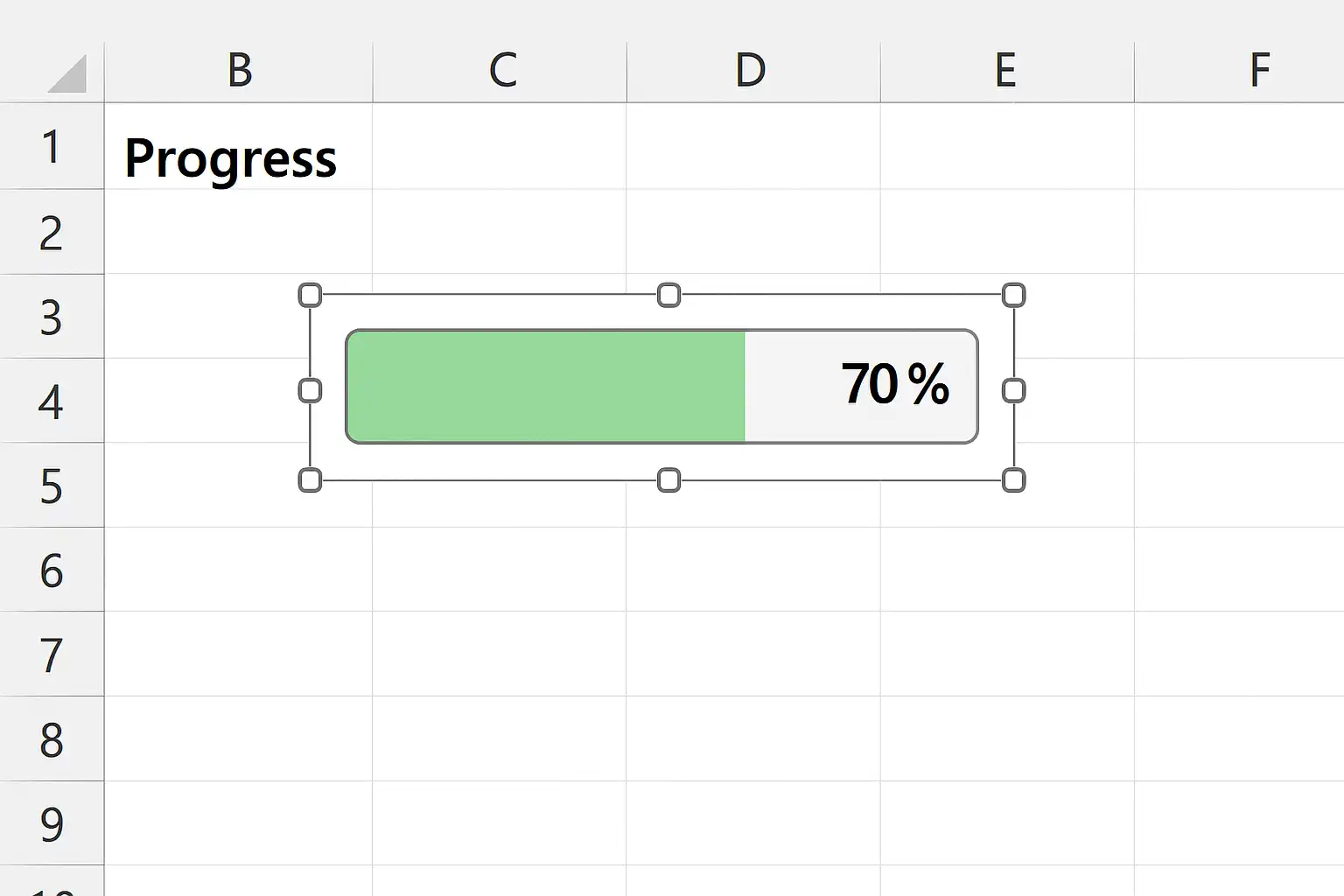The height and width of the screenshot is (896, 1344).
Task: Select the column B header
Action: [x=239, y=72]
